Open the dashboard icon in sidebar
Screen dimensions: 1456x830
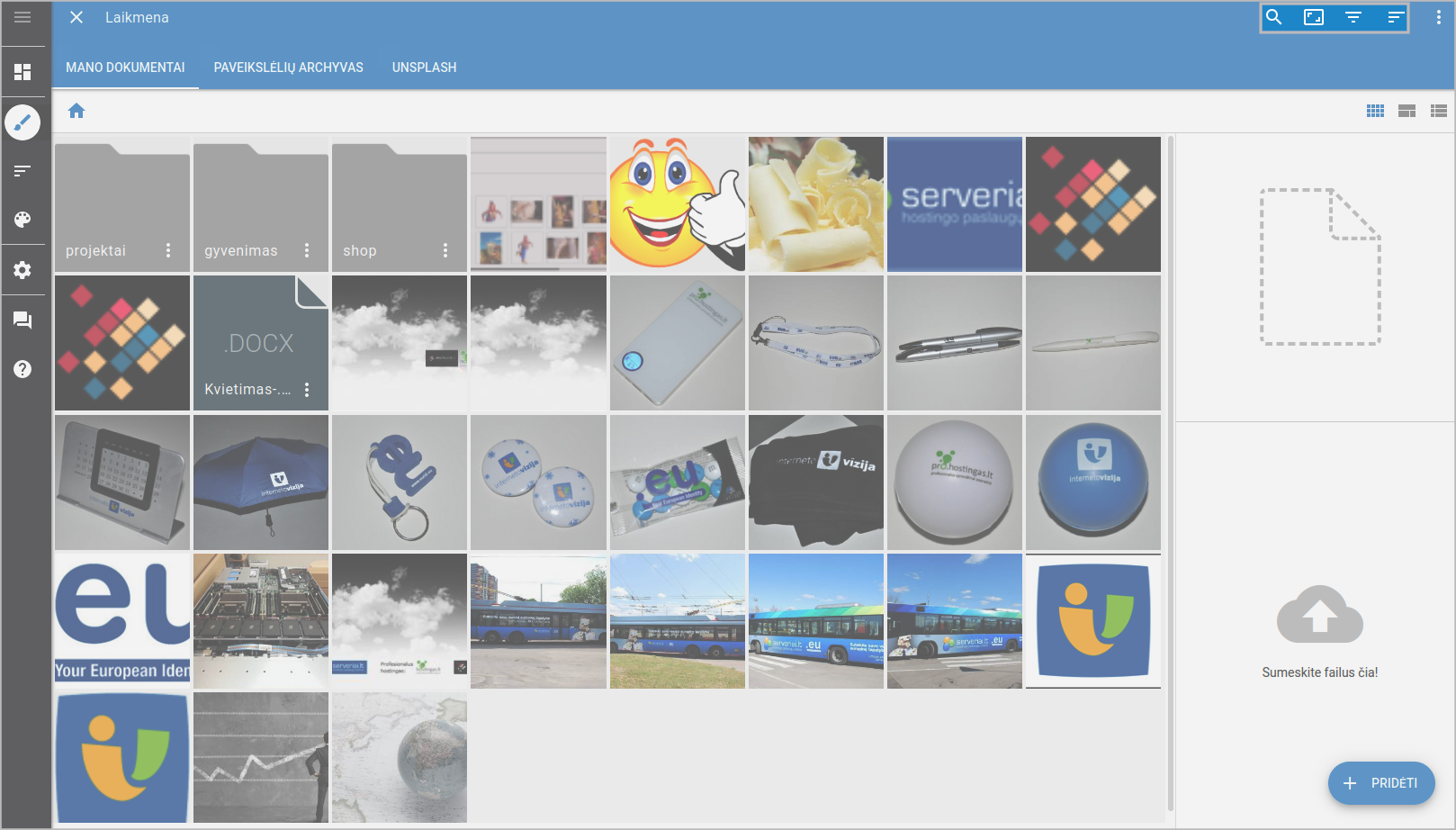22,72
